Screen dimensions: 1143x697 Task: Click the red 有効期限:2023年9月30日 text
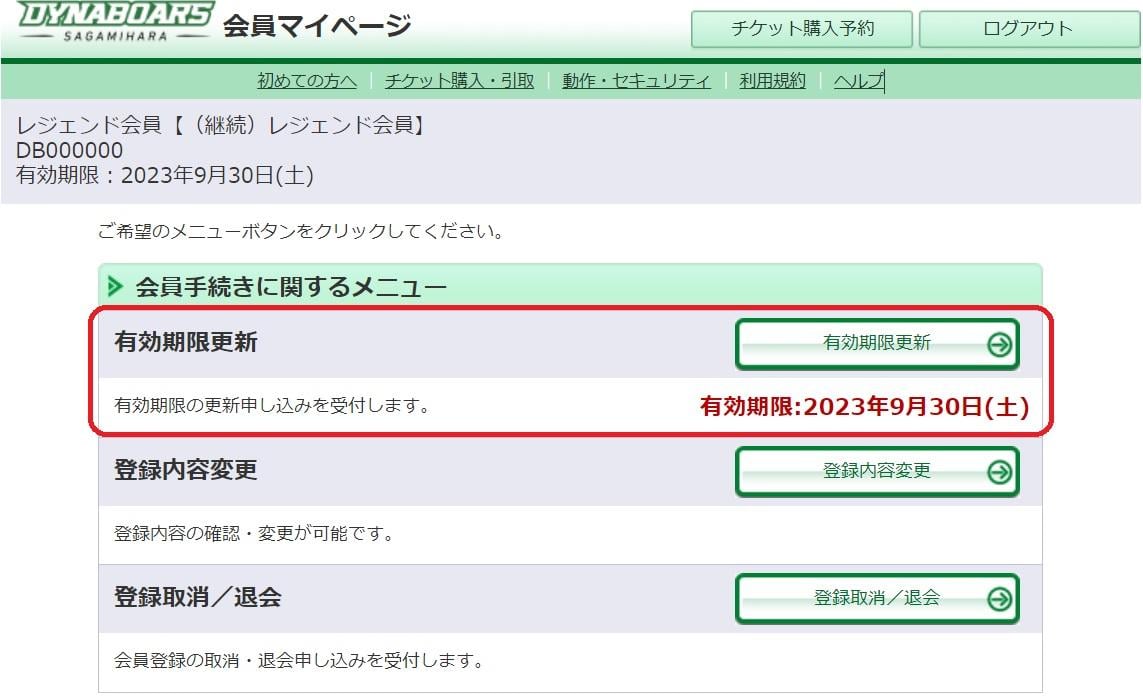pos(864,407)
